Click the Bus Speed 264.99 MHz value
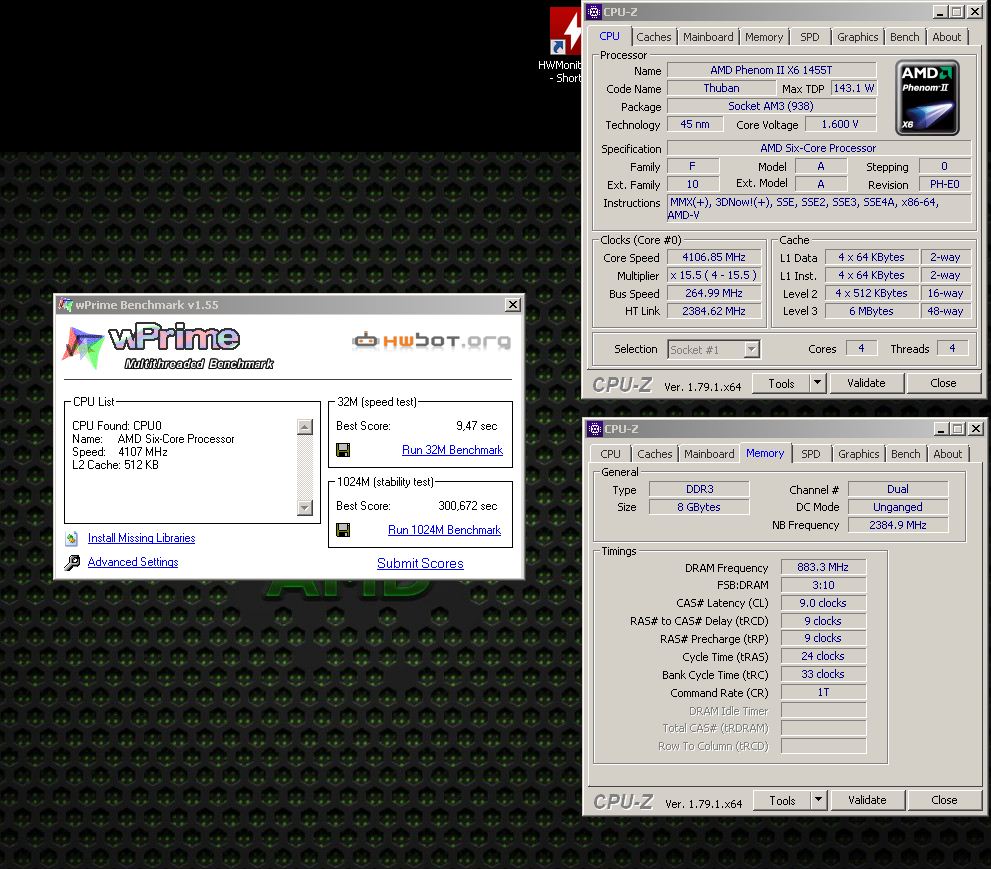The width and height of the screenshot is (991, 869). (714, 293)
